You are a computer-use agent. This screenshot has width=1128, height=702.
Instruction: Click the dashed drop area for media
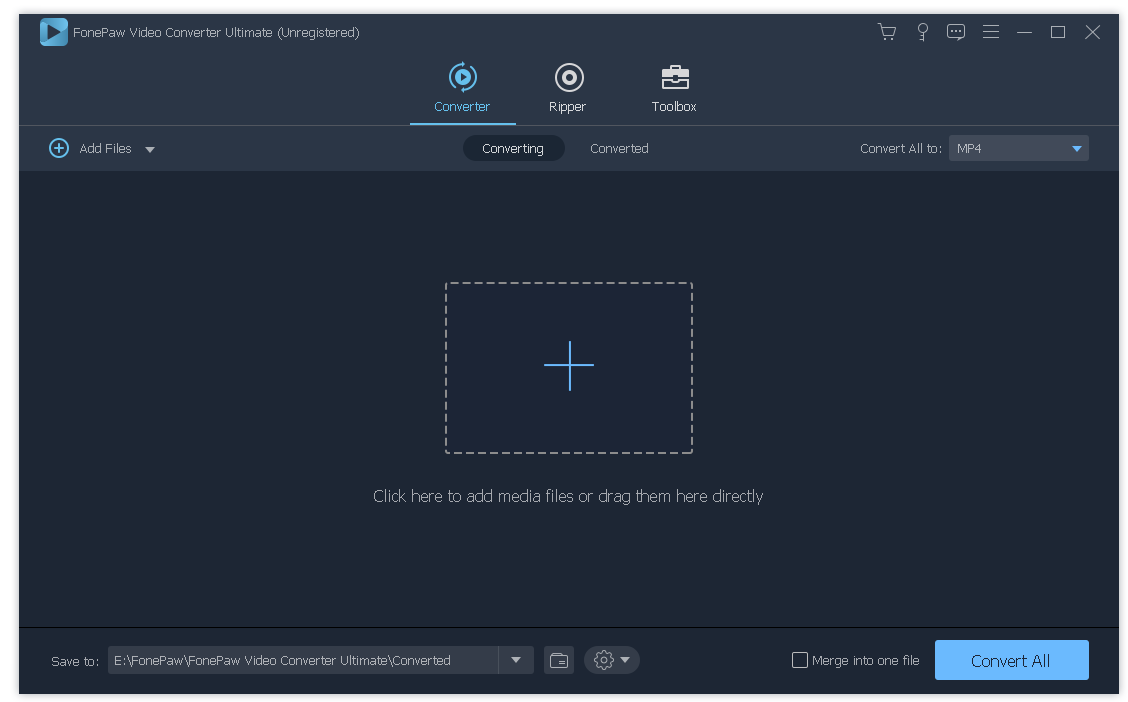coord(569,368)
